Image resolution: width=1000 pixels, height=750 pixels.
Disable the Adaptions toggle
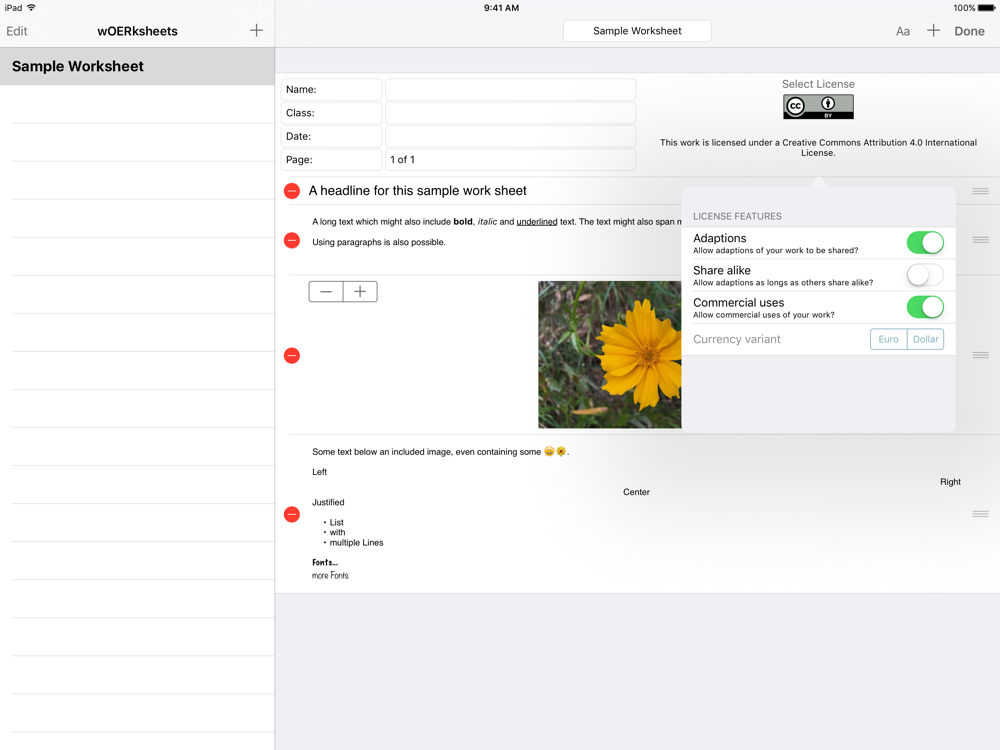point(924,243)
